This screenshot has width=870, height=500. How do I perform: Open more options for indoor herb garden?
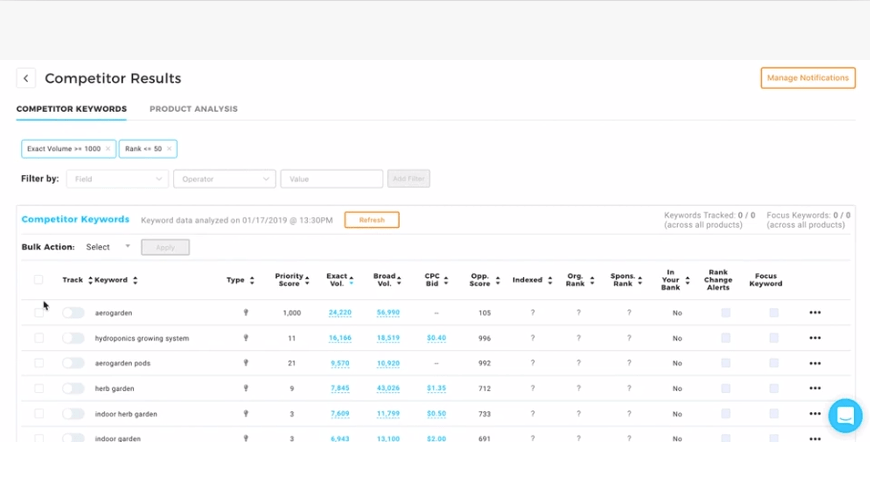[815, 414]
